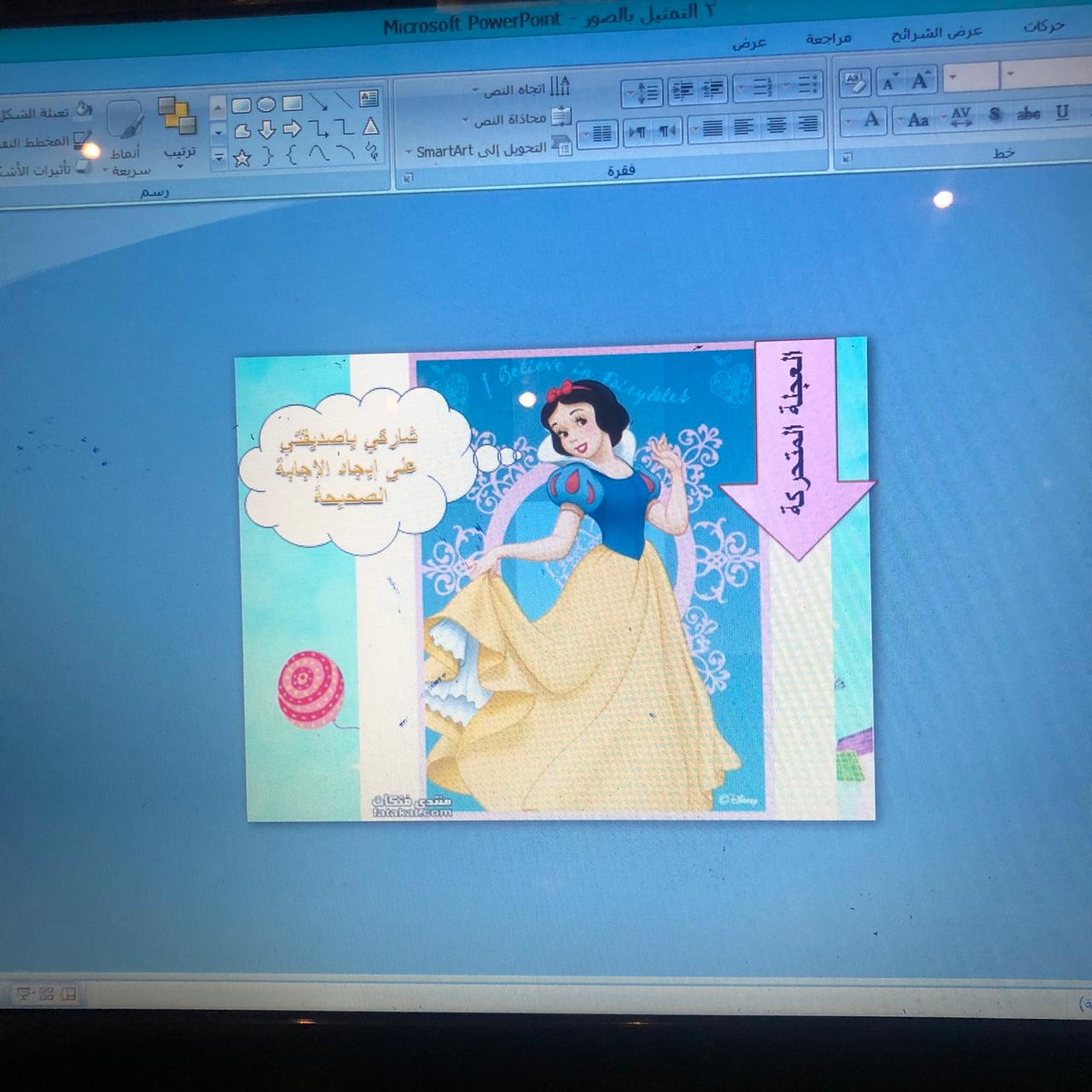
Task: Choose the scribble freeform shape
Action: coord(371,152)
